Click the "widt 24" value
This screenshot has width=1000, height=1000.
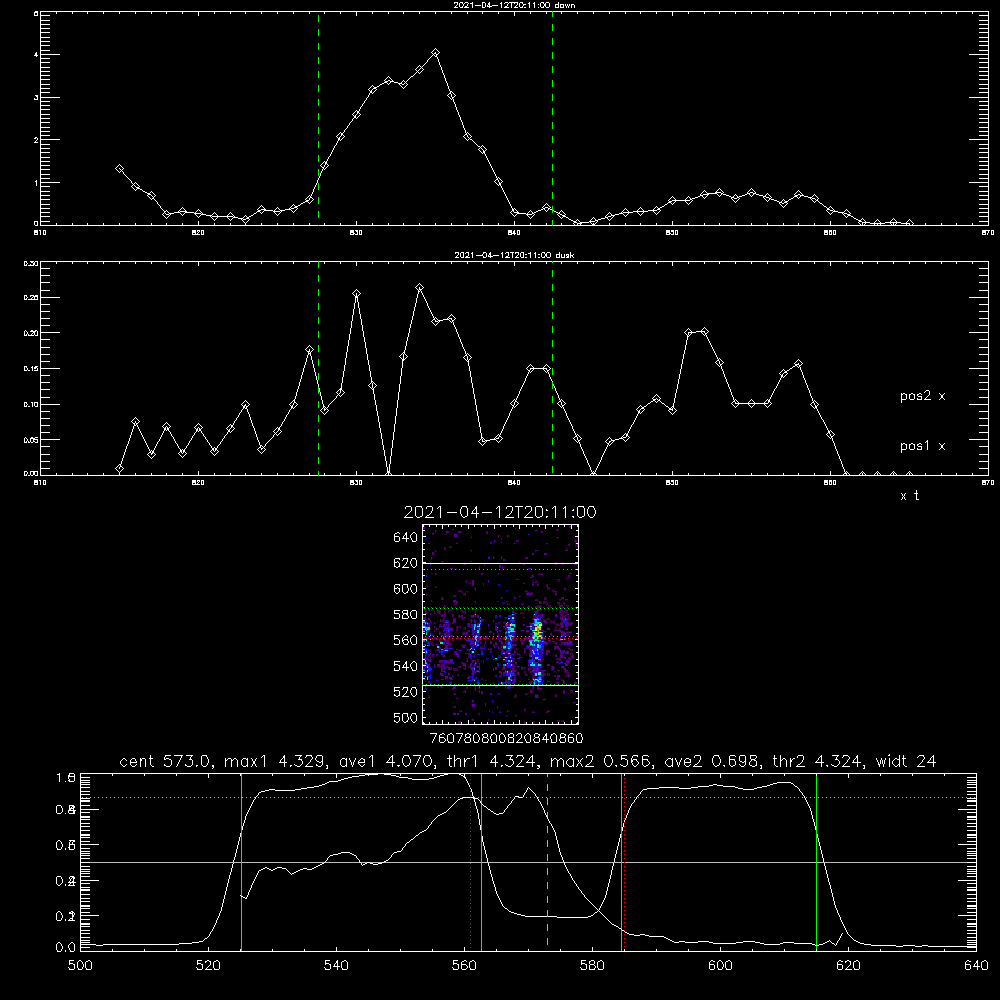point(906,761)
